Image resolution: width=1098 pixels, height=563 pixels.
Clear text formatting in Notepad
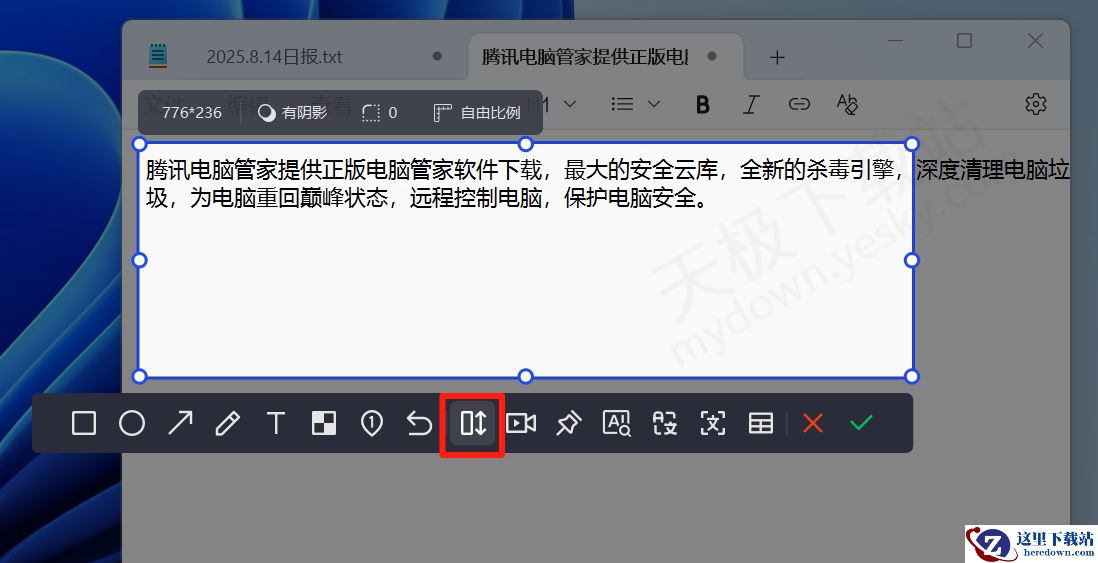pyautogui.click(x=847, y=104)
